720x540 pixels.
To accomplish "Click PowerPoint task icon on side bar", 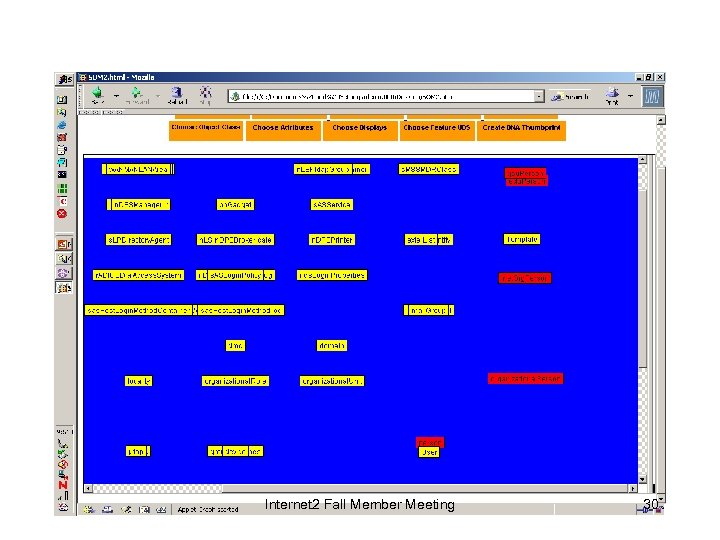I will (64, 244).
